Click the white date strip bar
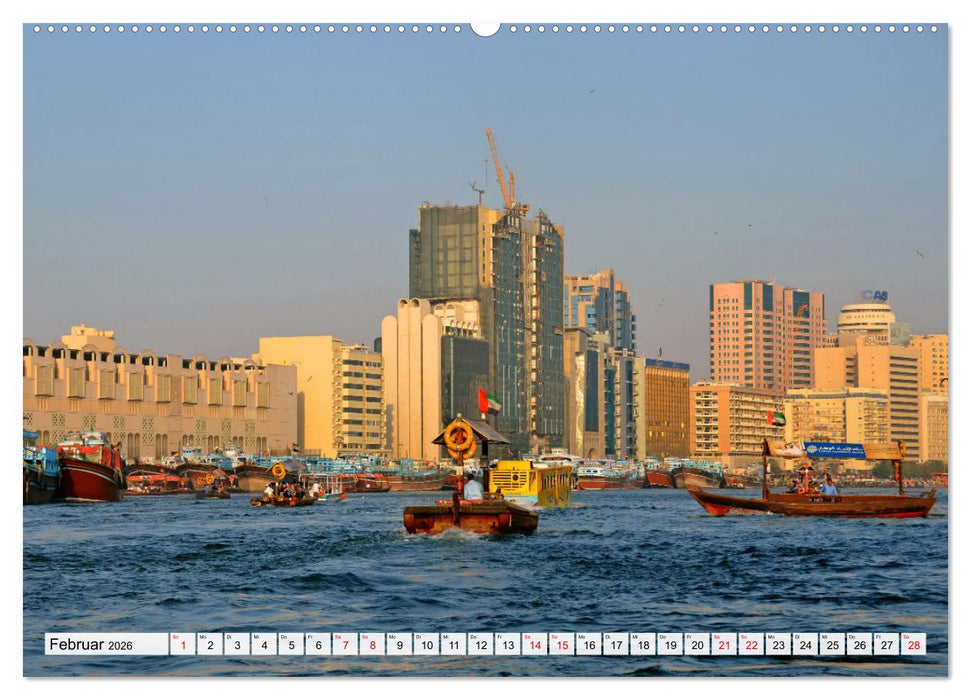 tap(485, 643)
